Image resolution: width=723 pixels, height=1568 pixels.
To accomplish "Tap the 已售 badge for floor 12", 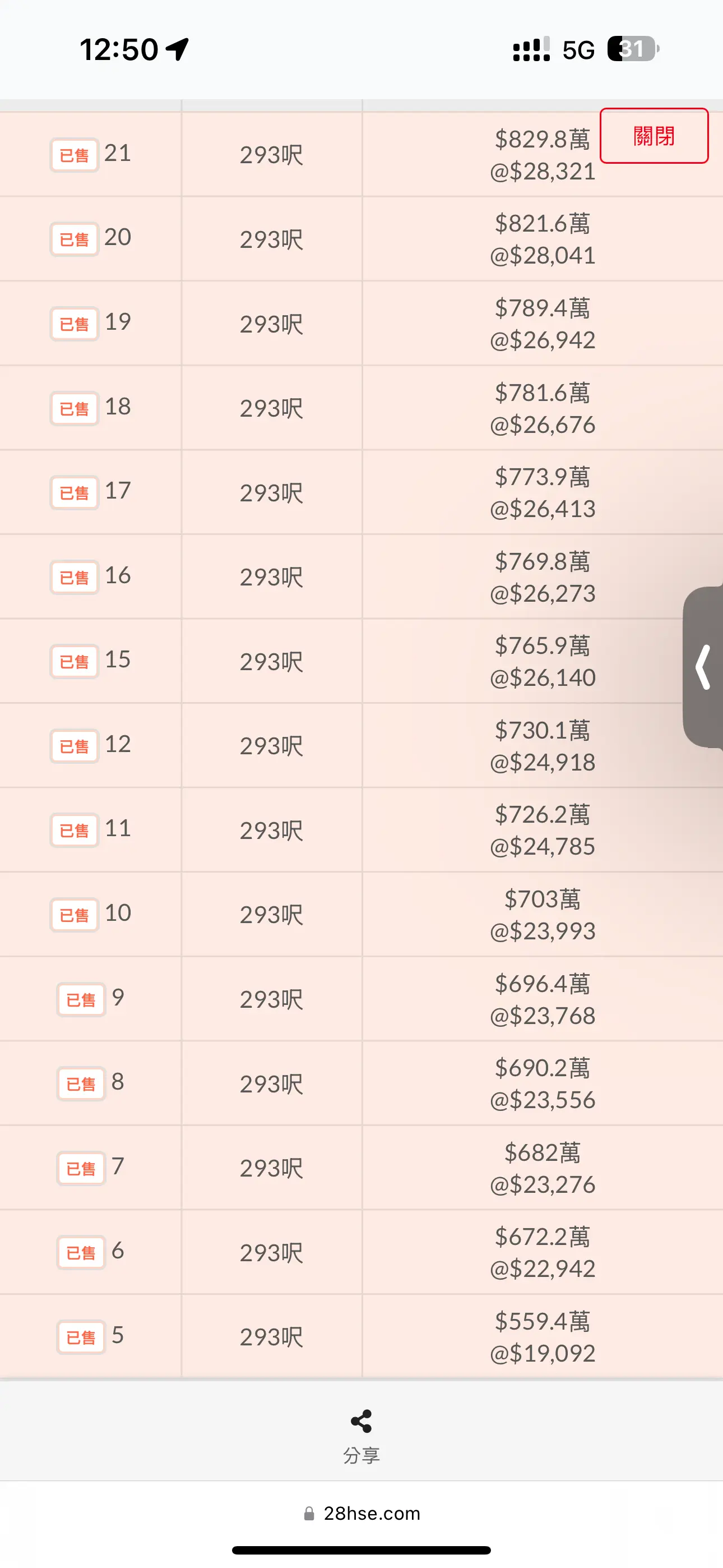I will click(x=74, y=746).
